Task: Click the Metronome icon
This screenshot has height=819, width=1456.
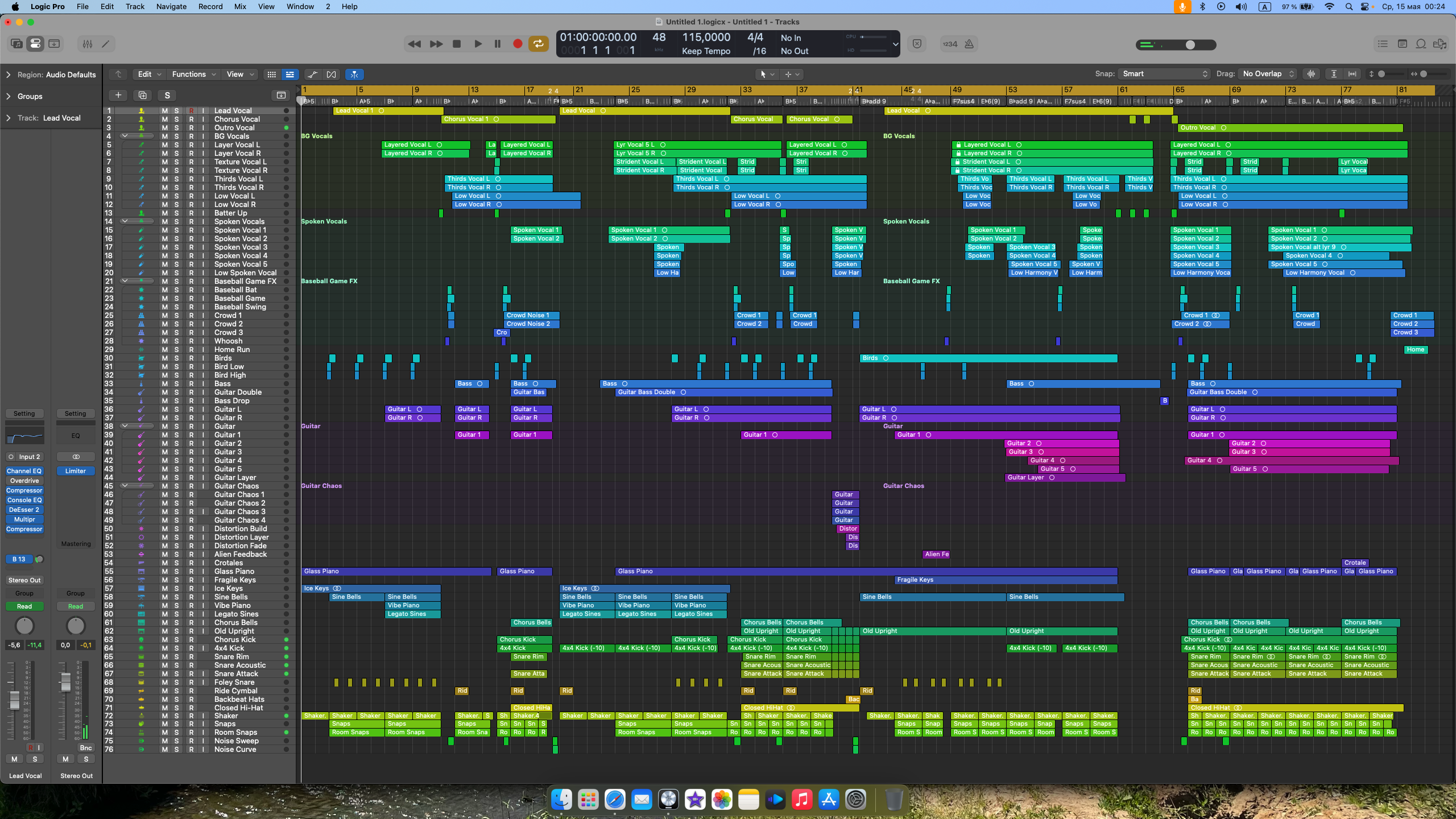Action: 969,44
